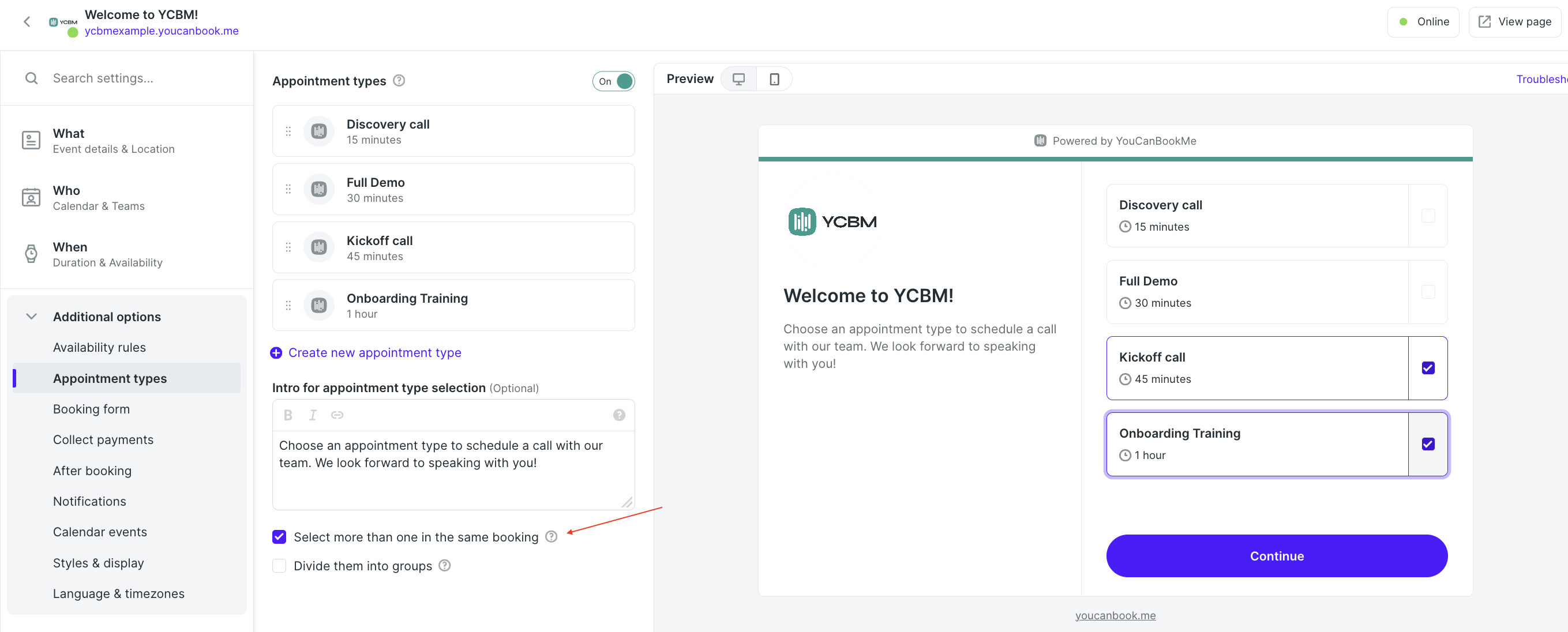Check Full Demo in preview

[x=1428, y=292]
